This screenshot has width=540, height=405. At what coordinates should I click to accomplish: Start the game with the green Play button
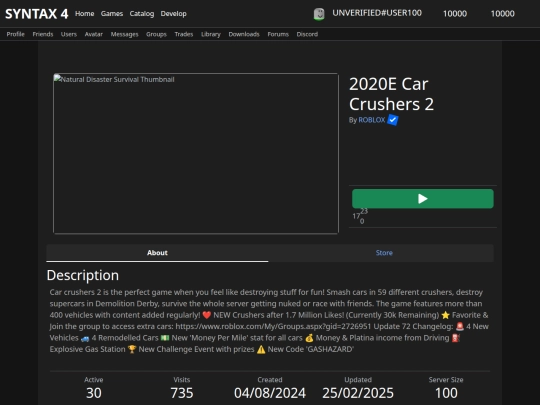[423, 199]
